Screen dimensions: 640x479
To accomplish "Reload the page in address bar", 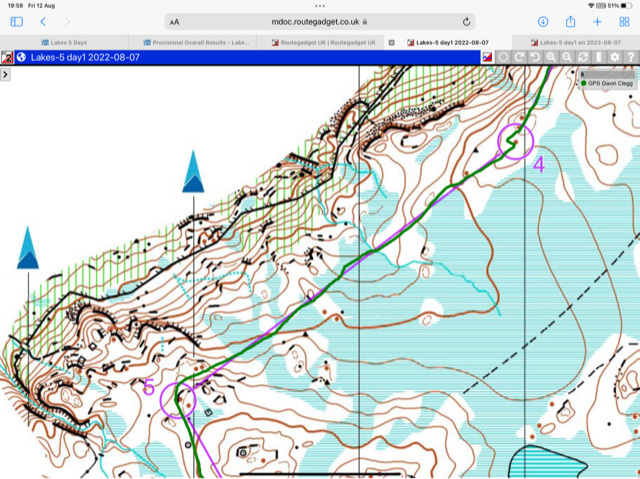I will [x=467, y=21].
